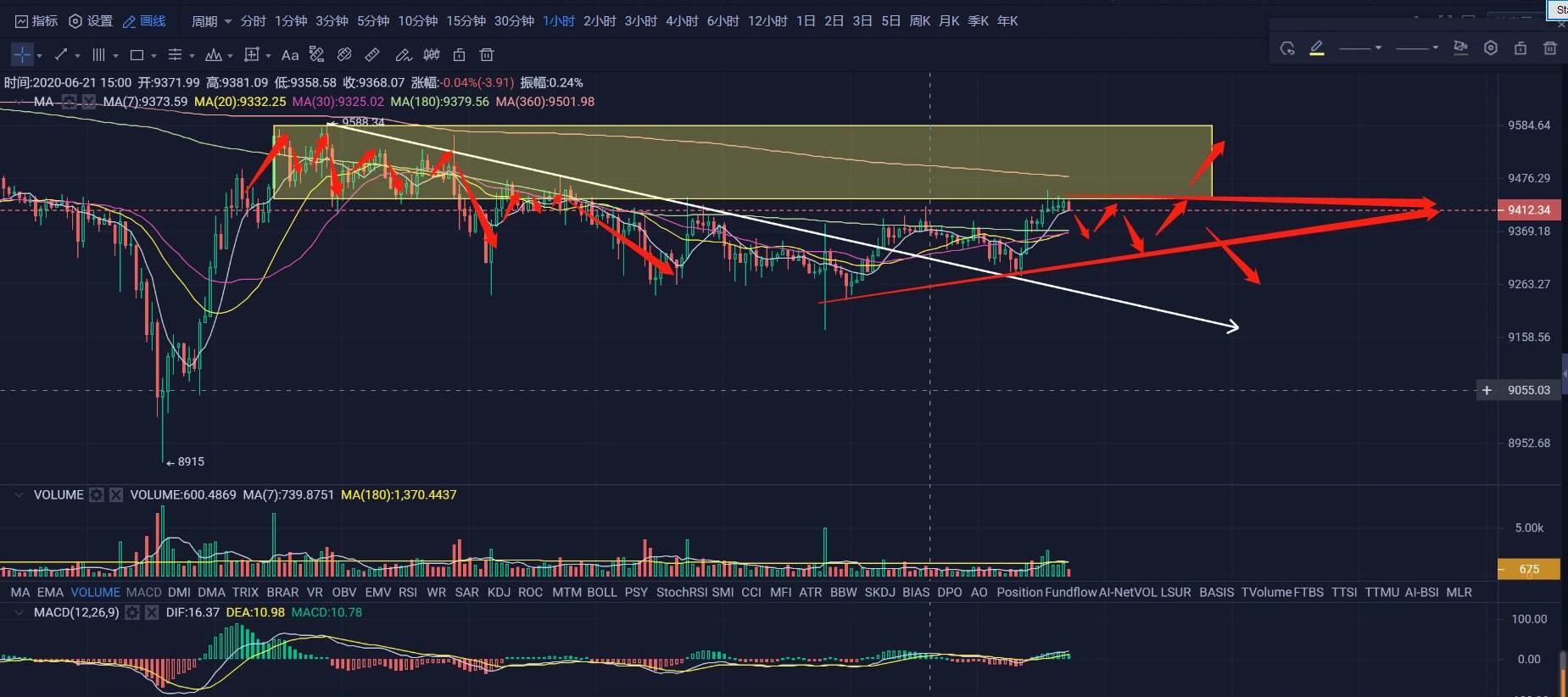Select the horizontal levels Fibonacci tool
The height and width of the screenshot is (697, 1568).
point(175,55)
